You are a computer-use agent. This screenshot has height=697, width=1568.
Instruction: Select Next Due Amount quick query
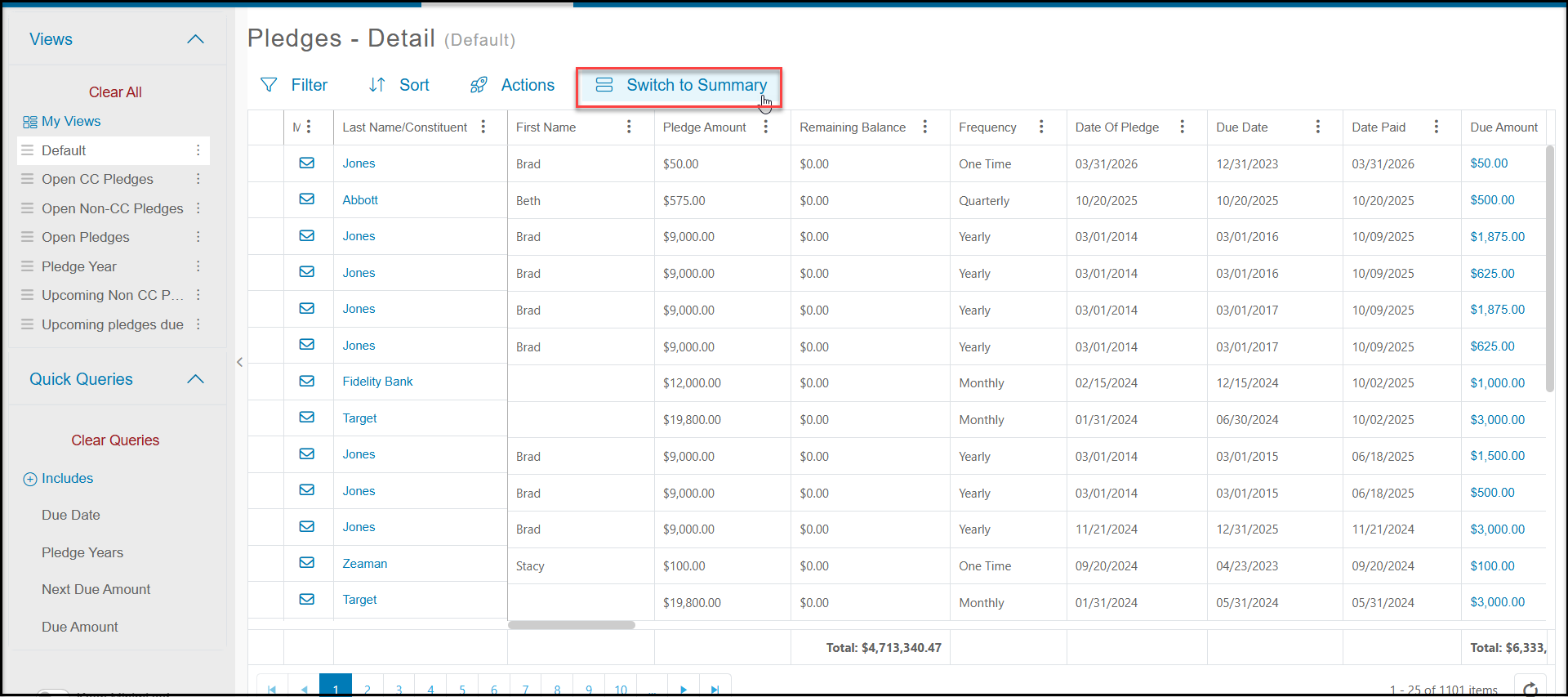(96, 589)
